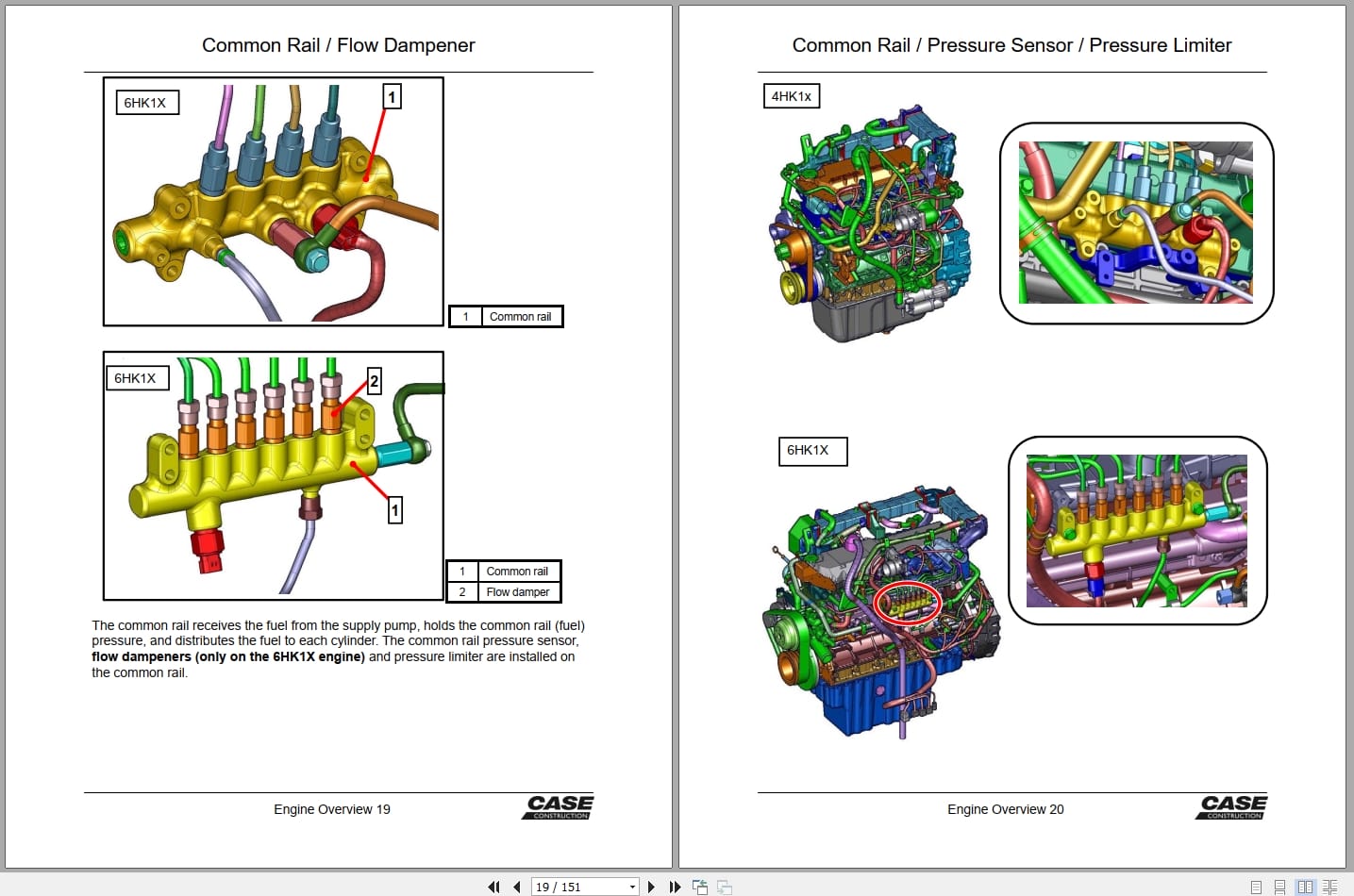Open the page number dropdown
Image resolution: width=1354 pixels, height=896 pixels.
coord(631,886)
